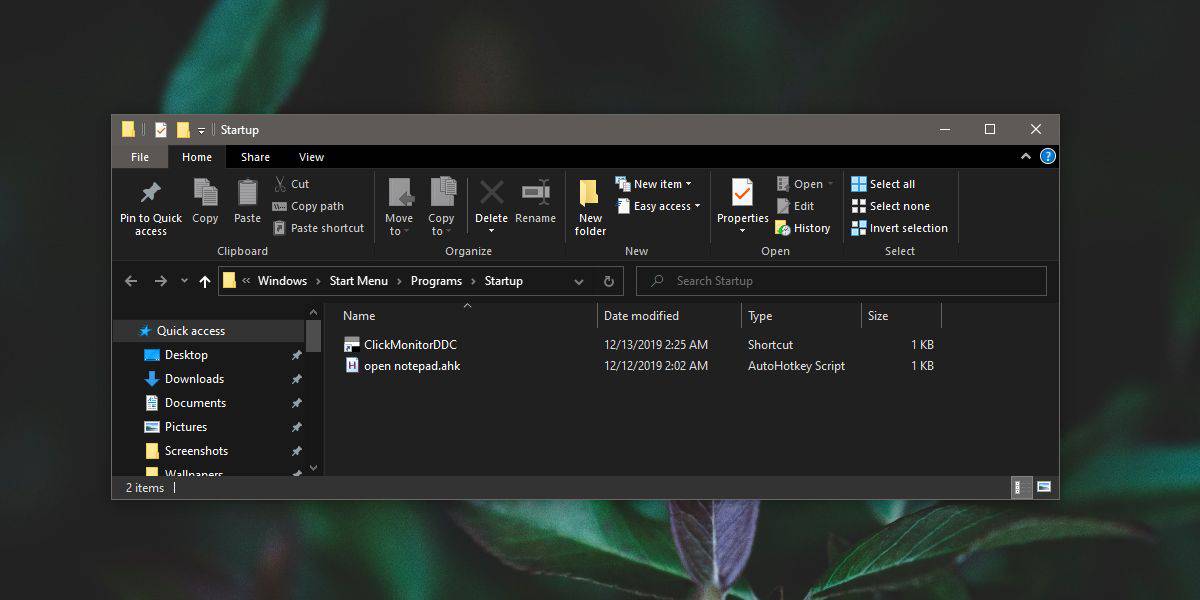Image resolution: width=1200 pixels, height=600 pixels.
Task: Open the Properties icon
Action: tap(742, 194)
